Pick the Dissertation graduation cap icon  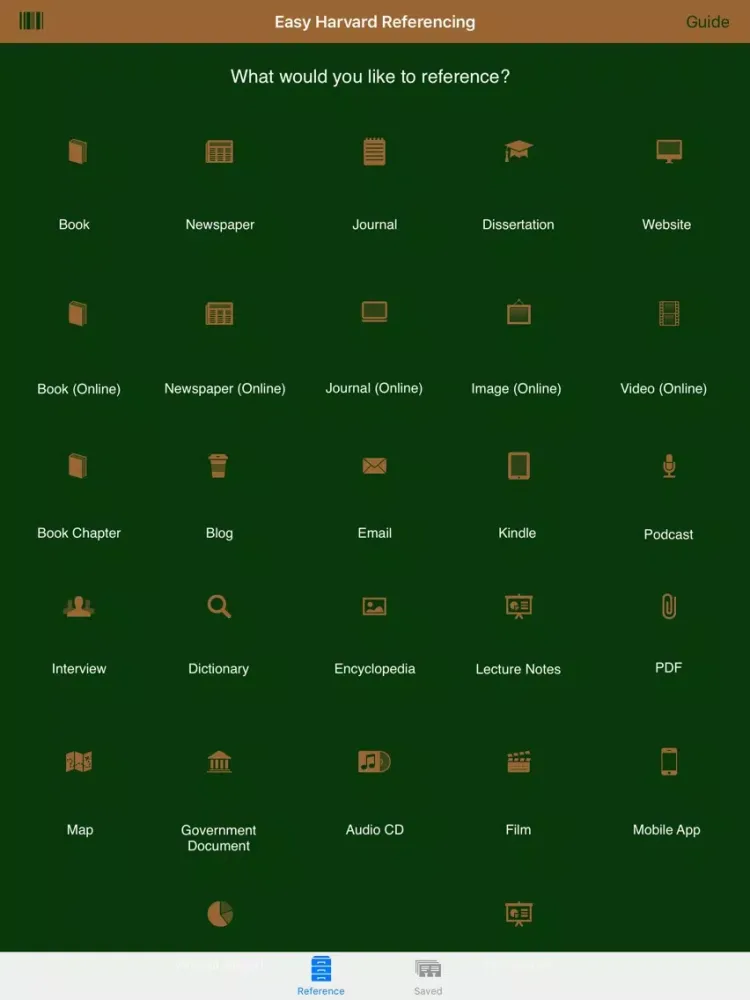[x=518, y=151]
